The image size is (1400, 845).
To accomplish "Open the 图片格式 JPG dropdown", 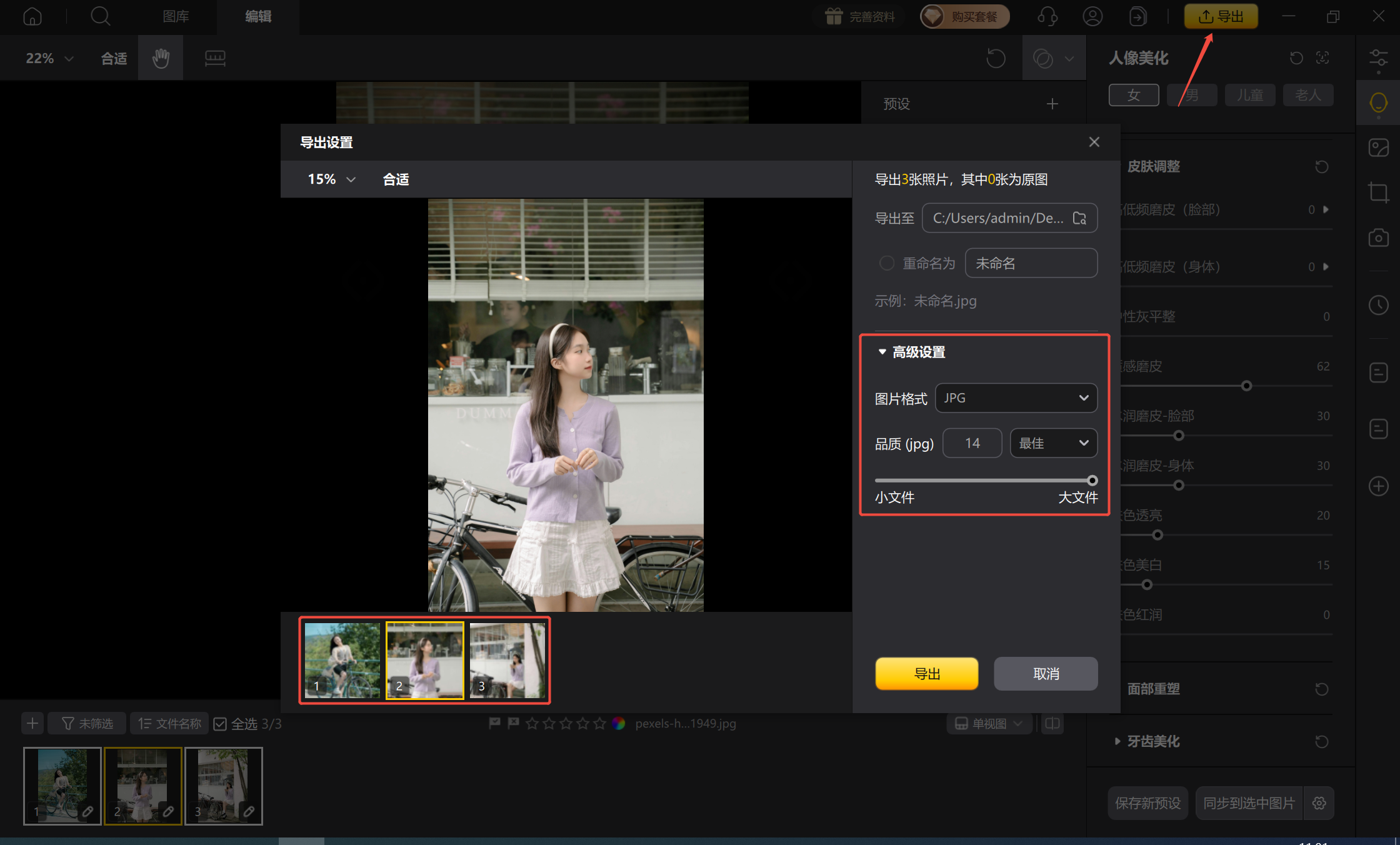I will (x=1016, y=398).
